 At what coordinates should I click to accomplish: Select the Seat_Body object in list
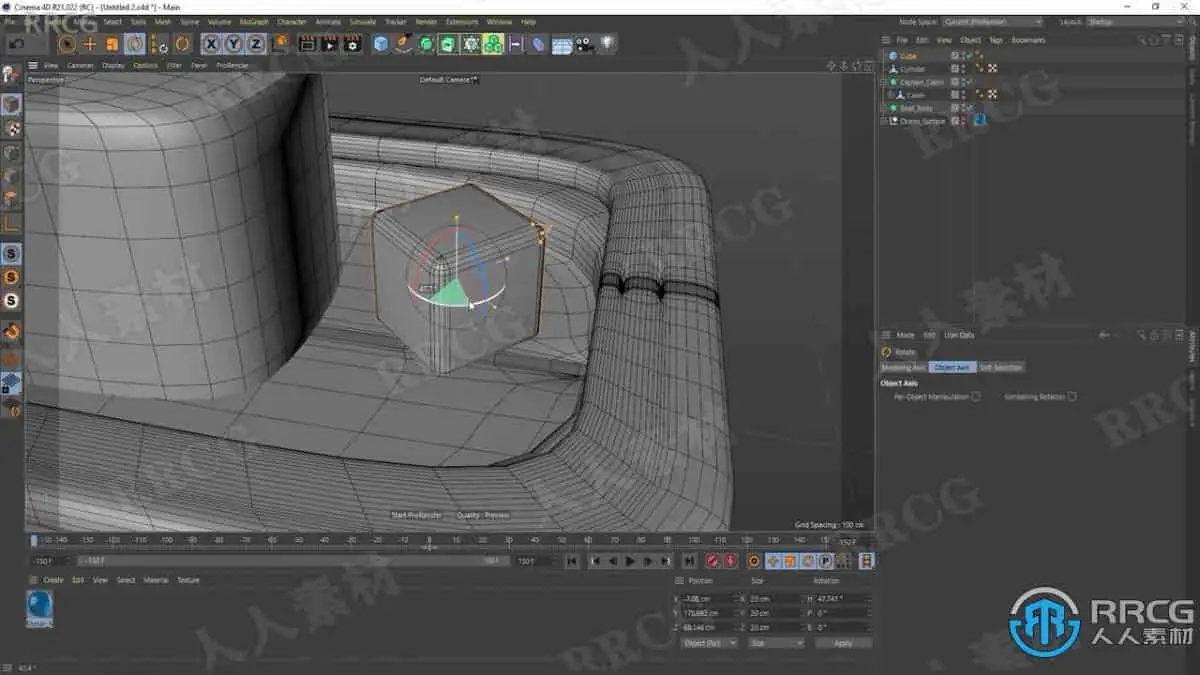coord(915,108)
